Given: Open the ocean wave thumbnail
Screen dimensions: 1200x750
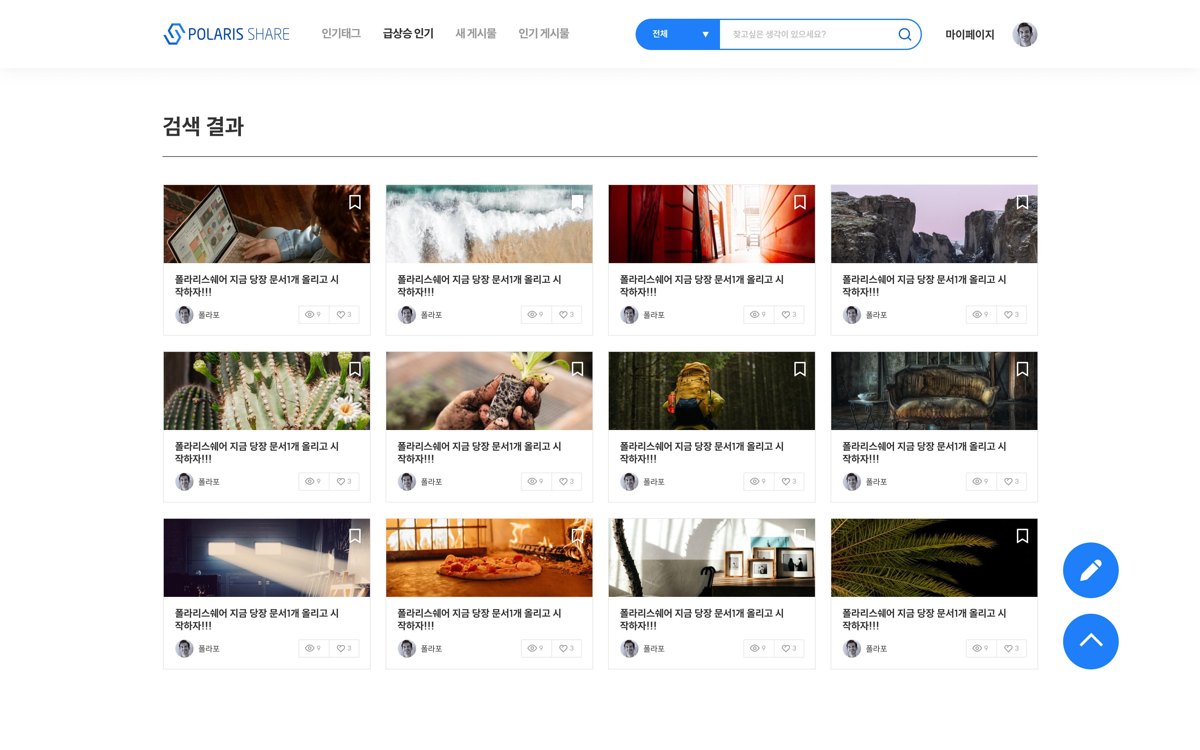Looking at the screenshot, I should [489, 224].
